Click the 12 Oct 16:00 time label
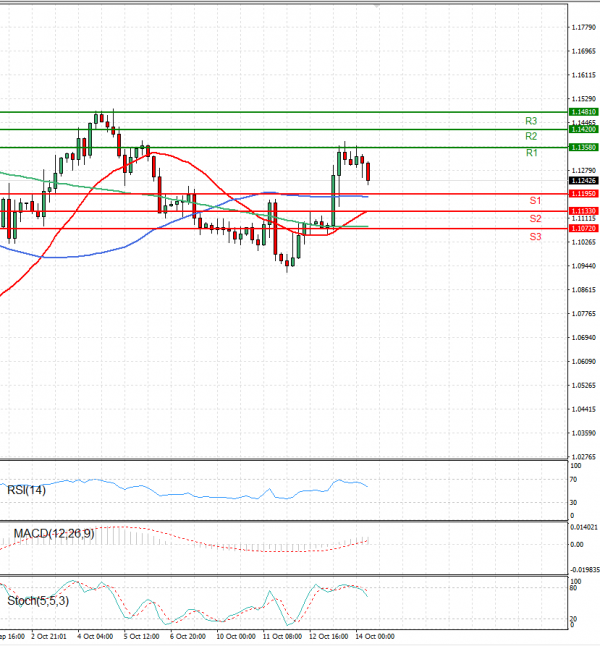This screenshot has height=646, width=600. click(328, 637)
